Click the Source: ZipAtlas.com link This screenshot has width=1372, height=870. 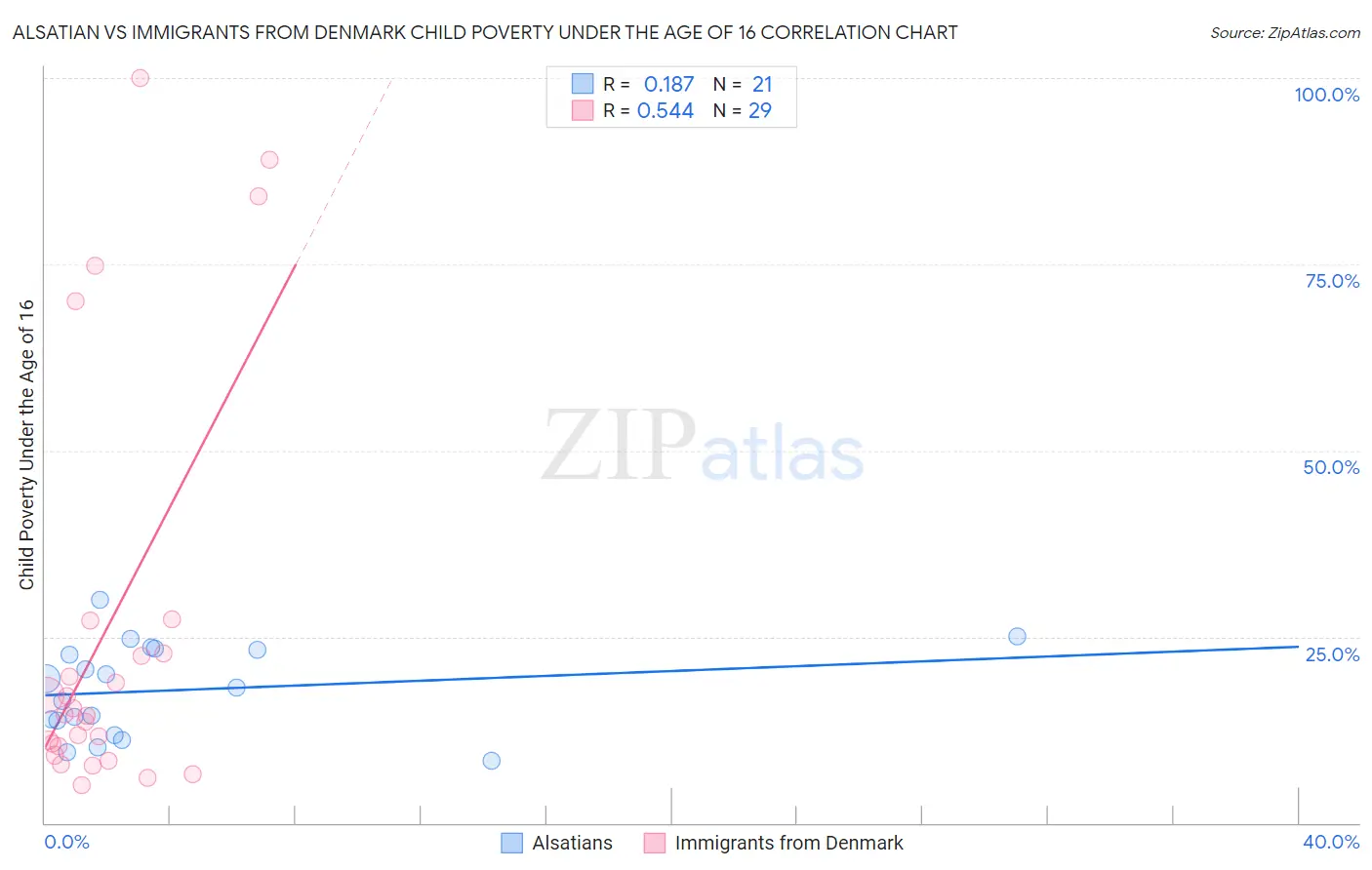[1285, 32]
